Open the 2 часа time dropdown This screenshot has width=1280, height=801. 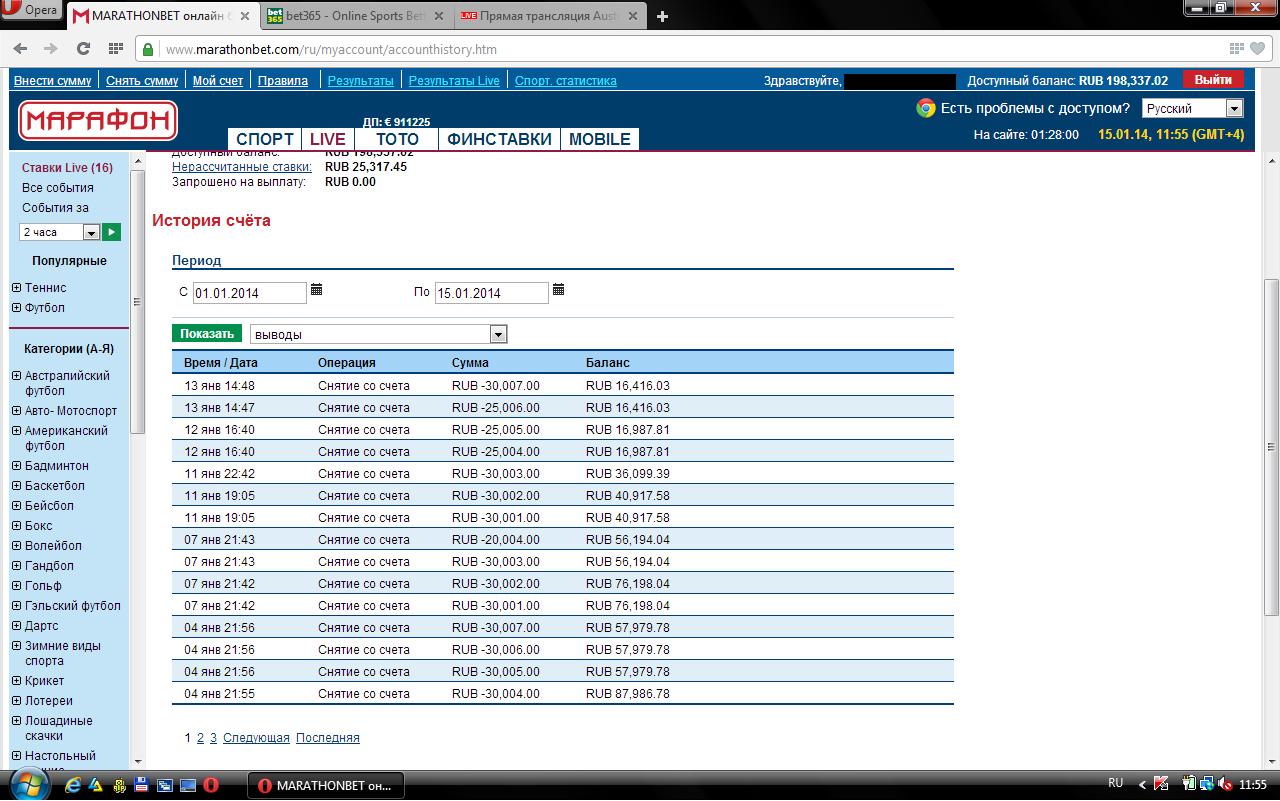tap(59, 232)
